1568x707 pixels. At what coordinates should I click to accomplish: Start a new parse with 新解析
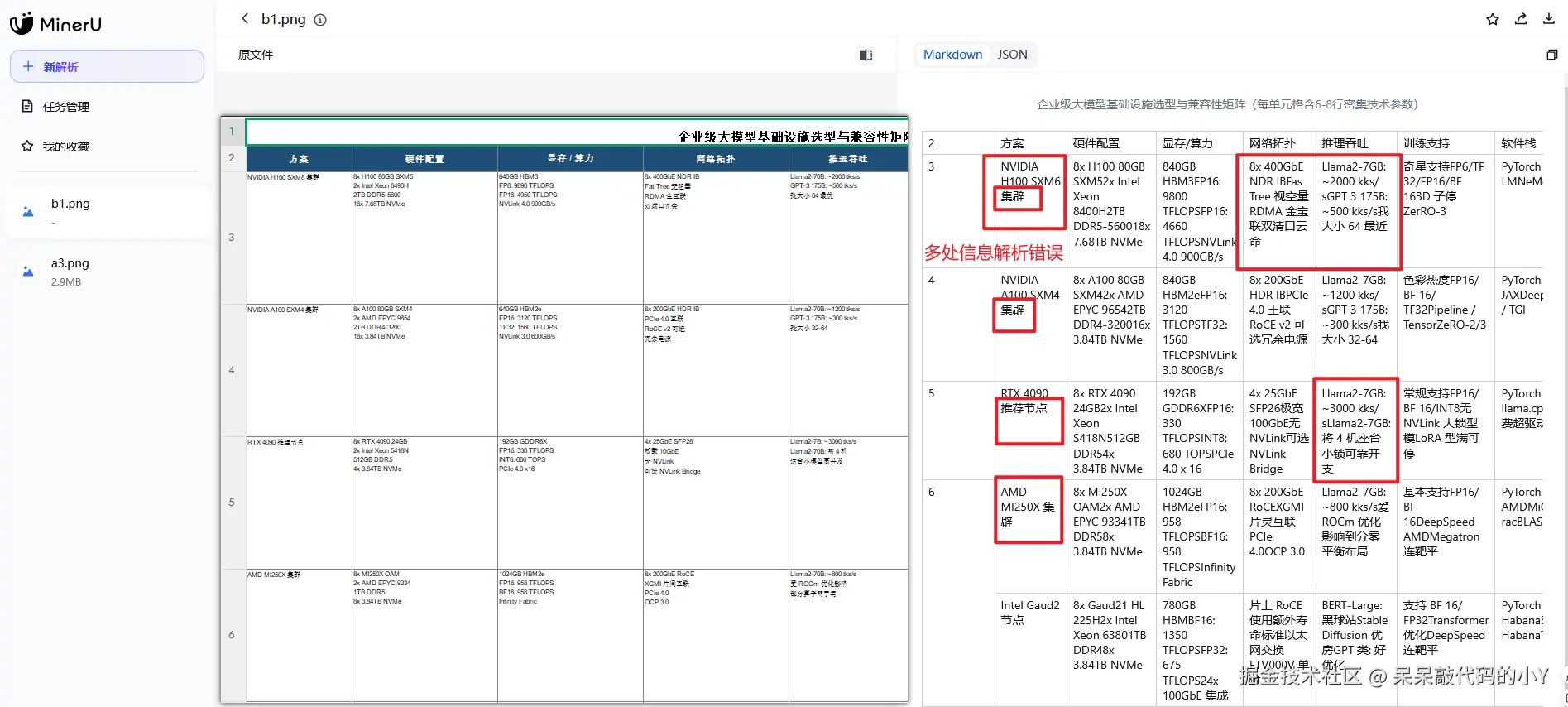point(107,66)
